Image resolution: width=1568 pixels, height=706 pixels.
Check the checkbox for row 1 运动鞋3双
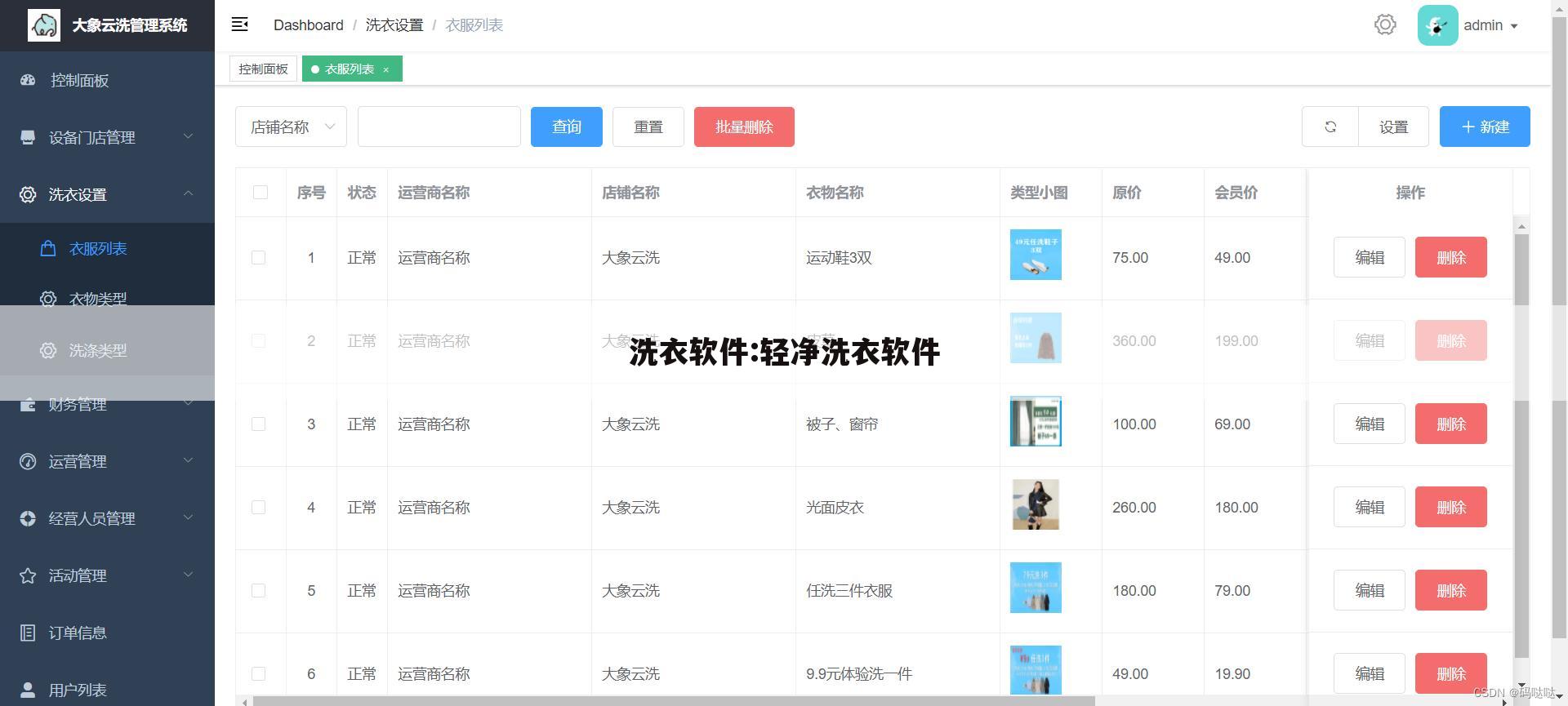coord(259,258)
